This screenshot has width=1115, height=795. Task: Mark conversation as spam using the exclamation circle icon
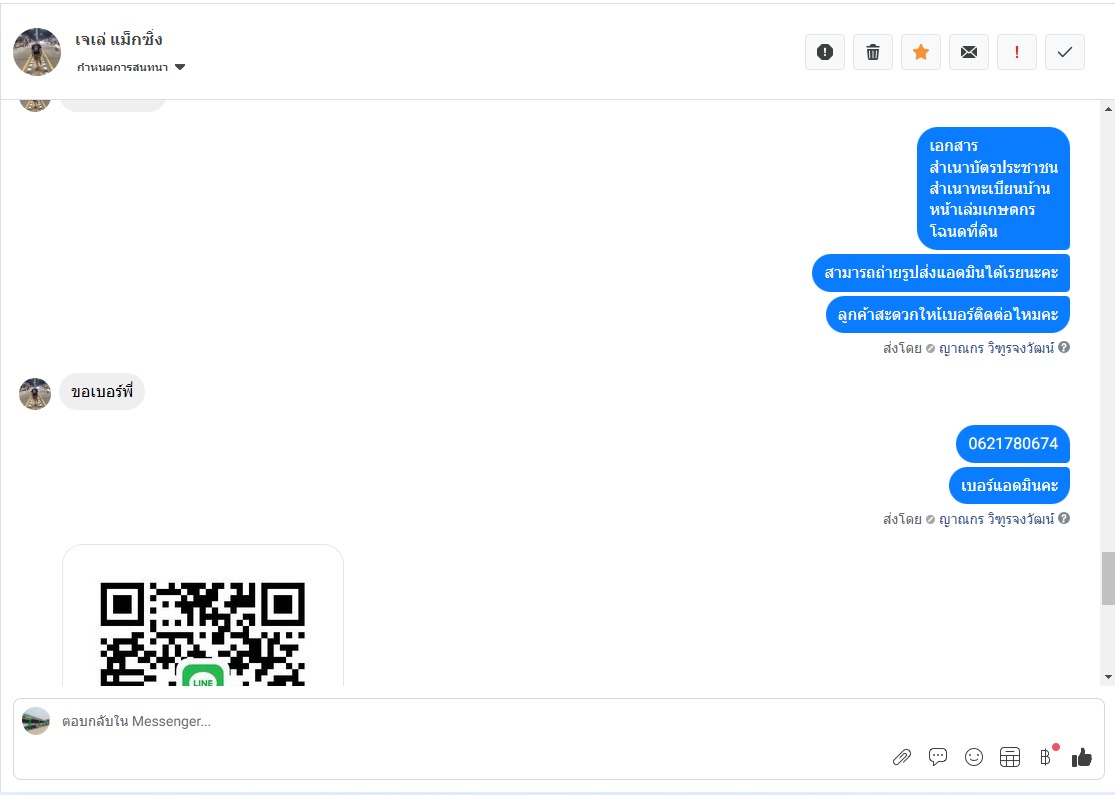click(x=825, y=52)
